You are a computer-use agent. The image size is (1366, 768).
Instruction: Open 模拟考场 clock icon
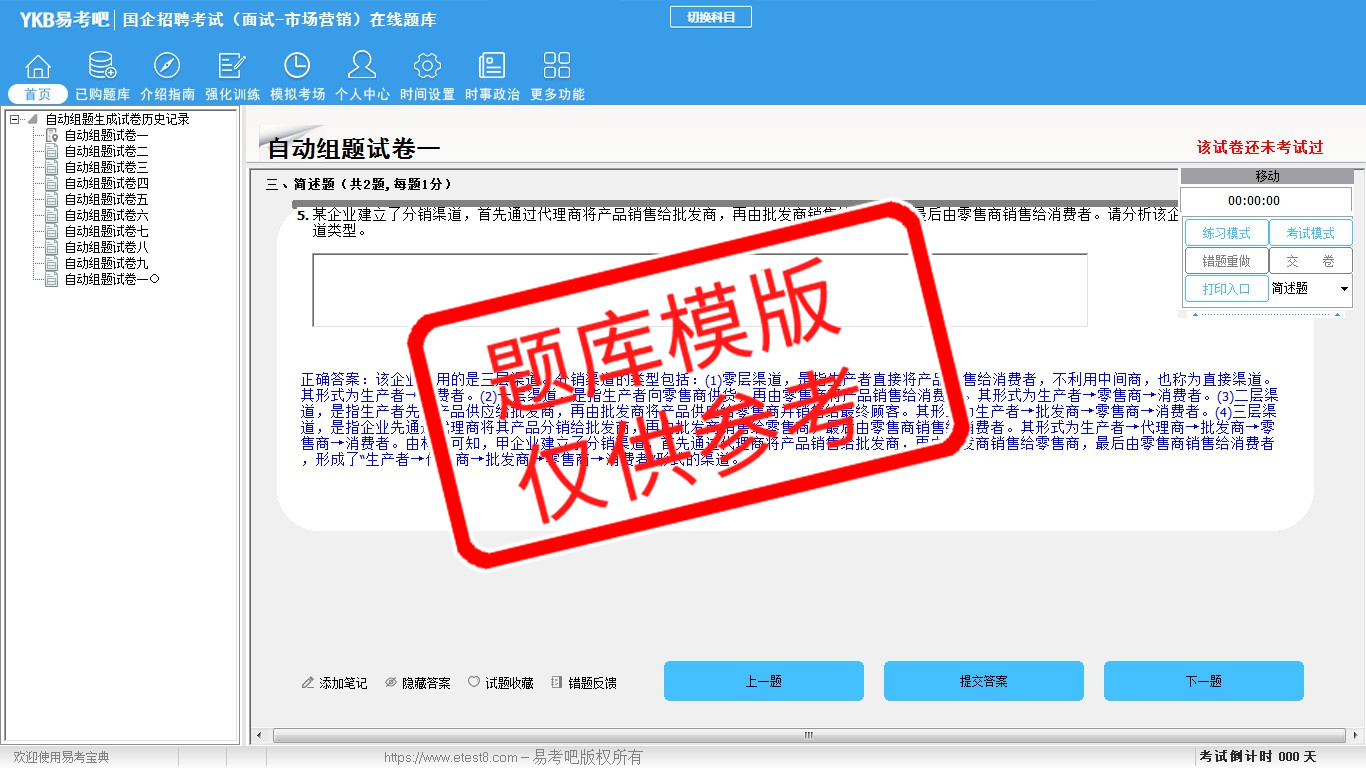pyautogui.click(x=297, y=66)
